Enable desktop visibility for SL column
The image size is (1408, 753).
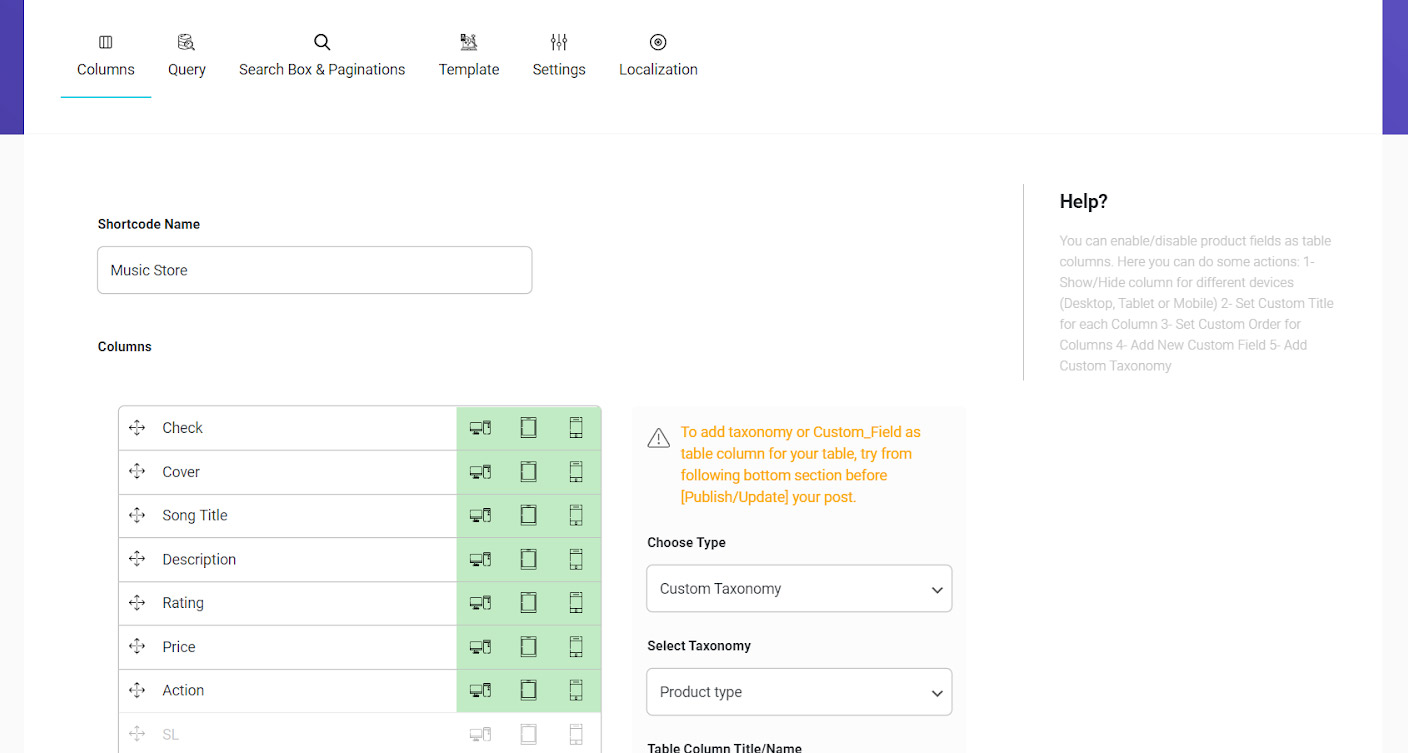tap(480, 734)
